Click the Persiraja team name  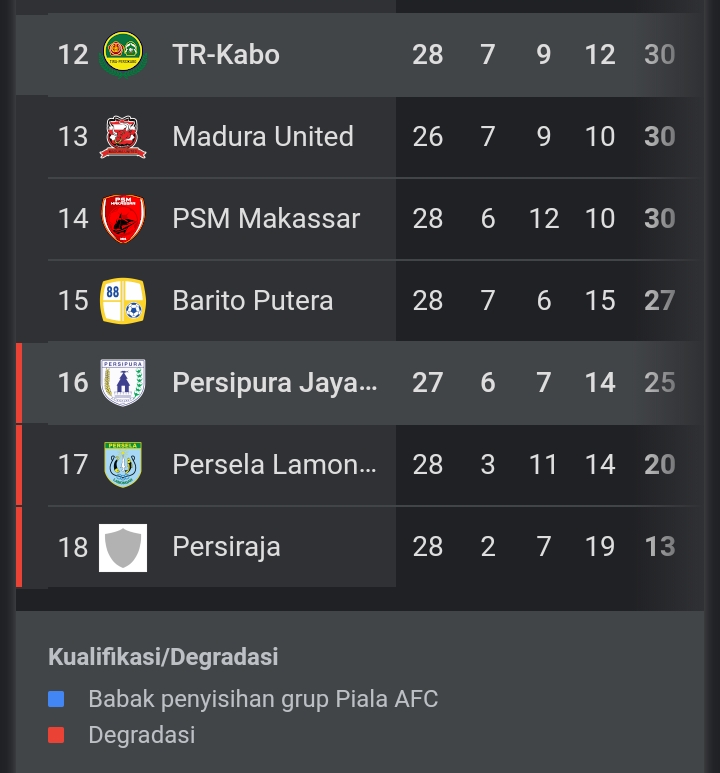pyautogui.click(x=226, y=547)
